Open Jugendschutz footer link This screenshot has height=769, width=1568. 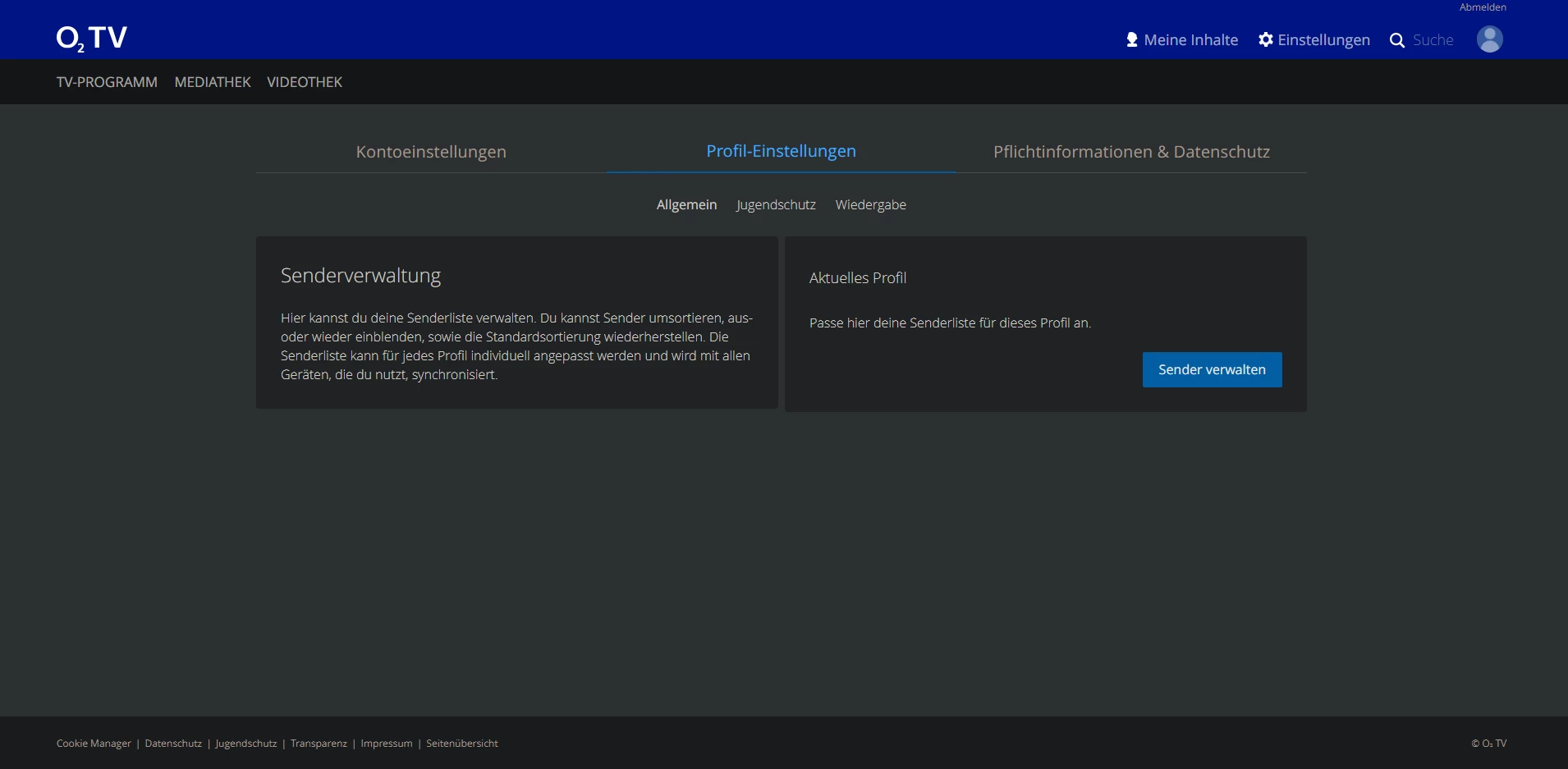point(246,744)
